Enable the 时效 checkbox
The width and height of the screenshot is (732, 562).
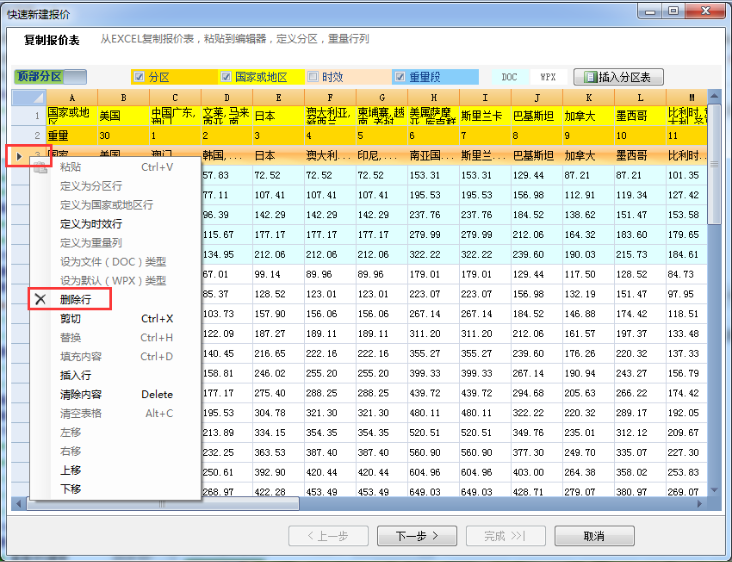click(313, 77)
